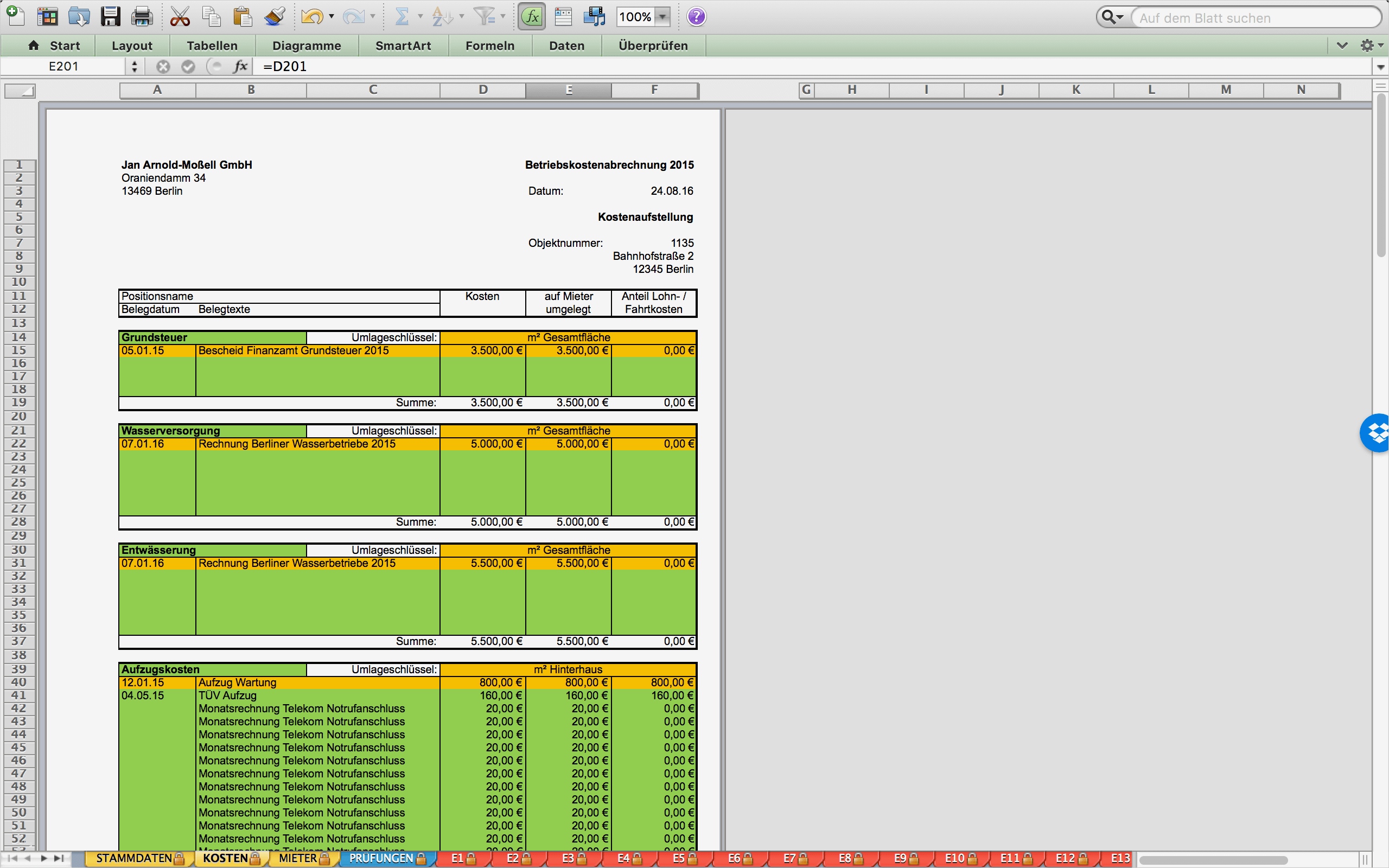The image size is (1389, 868).
Task: Open the Media Browser icon
Action: click(x=594, y=17)
